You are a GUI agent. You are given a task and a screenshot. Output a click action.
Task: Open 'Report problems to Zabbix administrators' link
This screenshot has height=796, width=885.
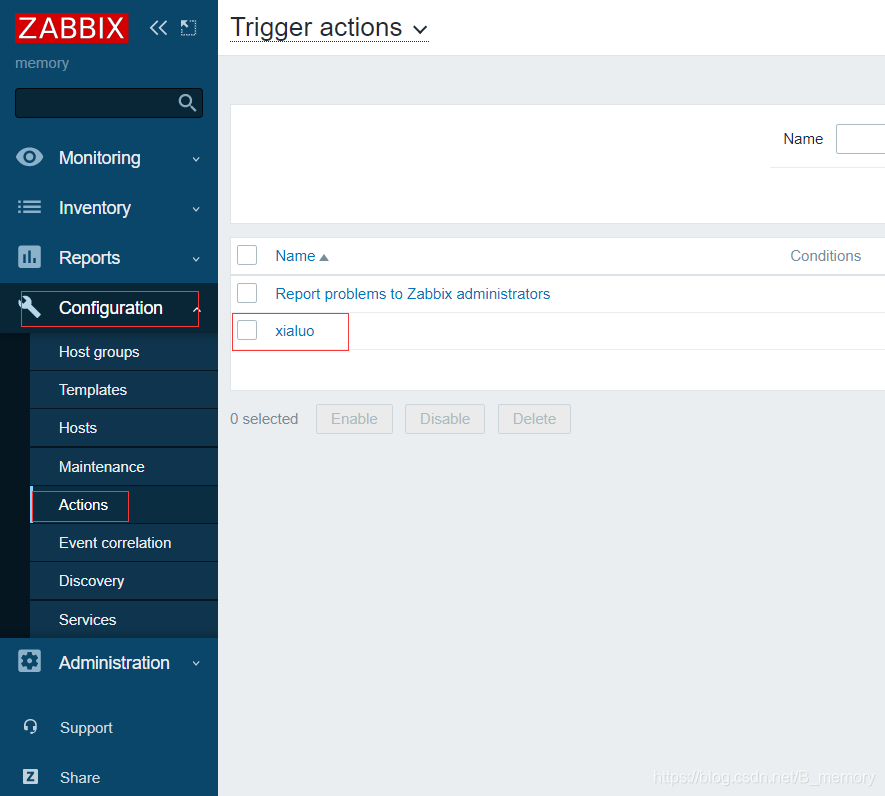pyautogui.click(x=413, y=294)
